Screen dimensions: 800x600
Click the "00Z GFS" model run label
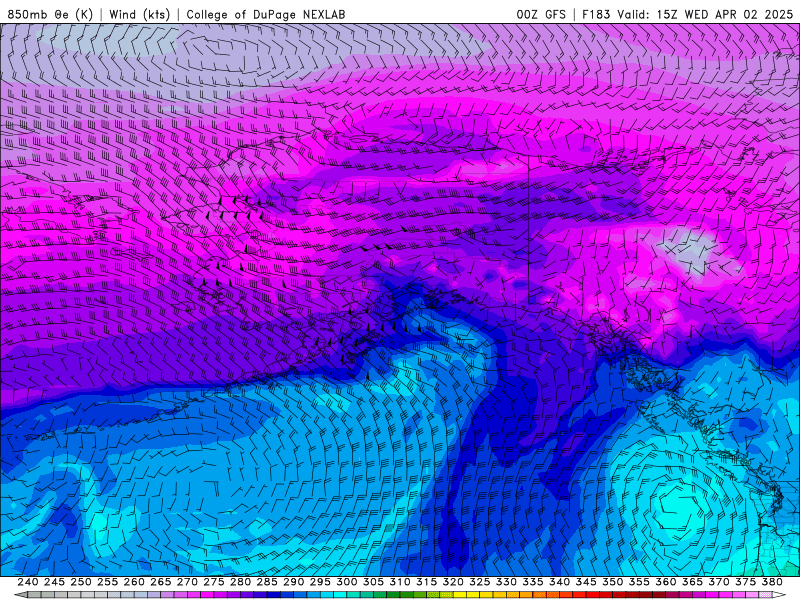point(541,14)
